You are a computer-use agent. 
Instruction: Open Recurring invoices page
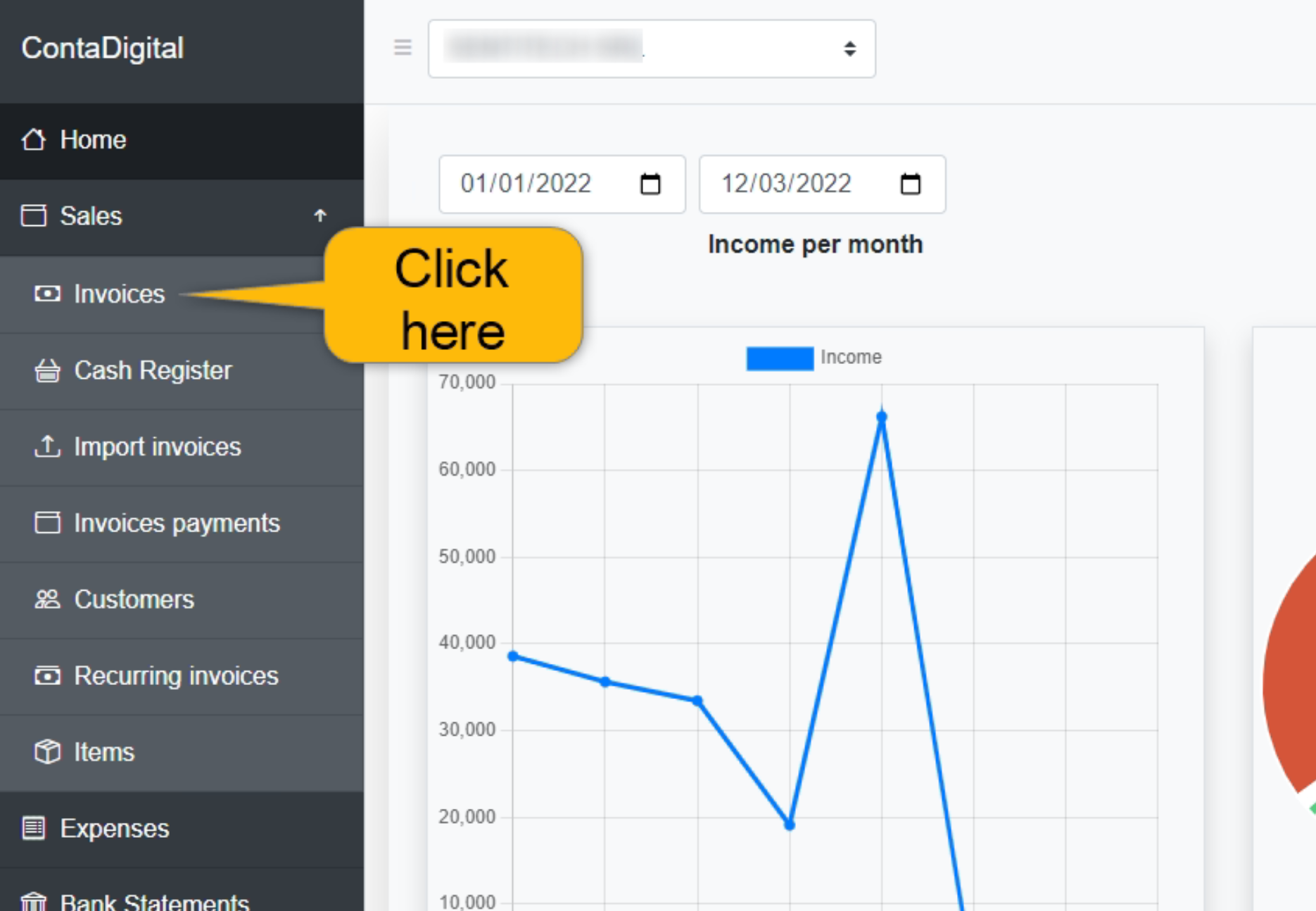pos(176,676)
